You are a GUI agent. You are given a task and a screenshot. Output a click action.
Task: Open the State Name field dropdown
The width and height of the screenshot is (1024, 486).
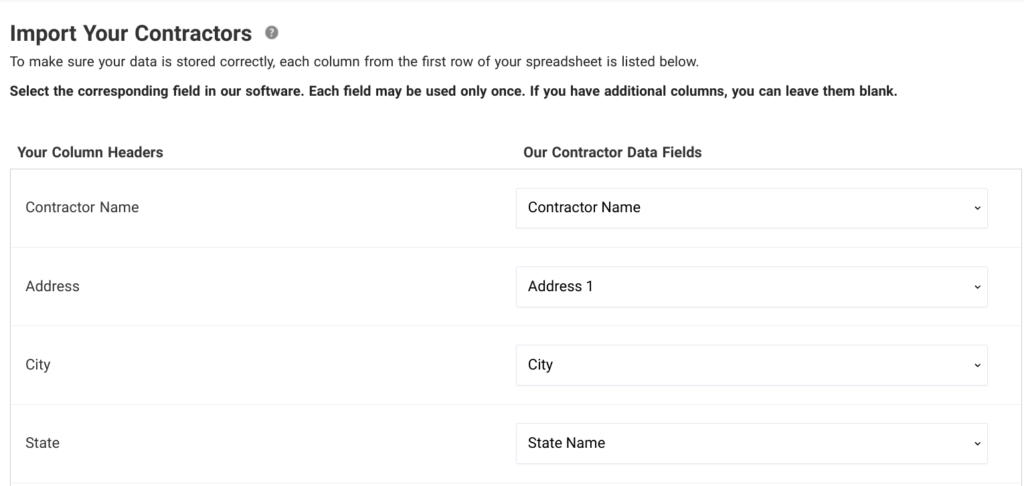[x=751, y=443]
